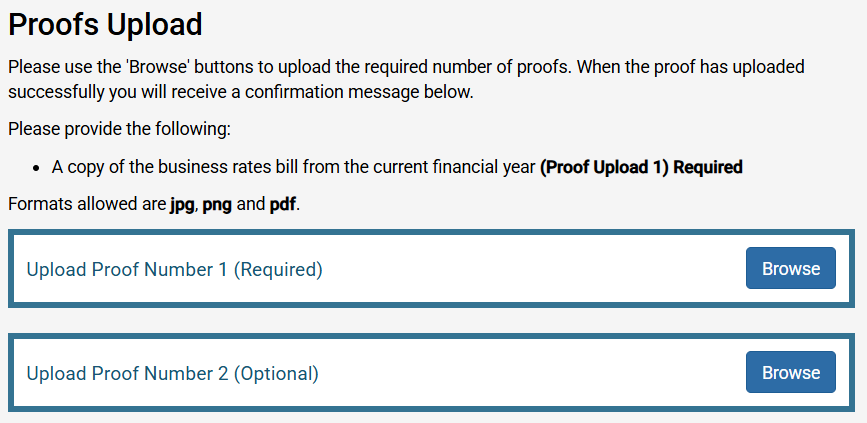
Task: Click the 'Proofs Upload' heading
Action: (105, 24)
